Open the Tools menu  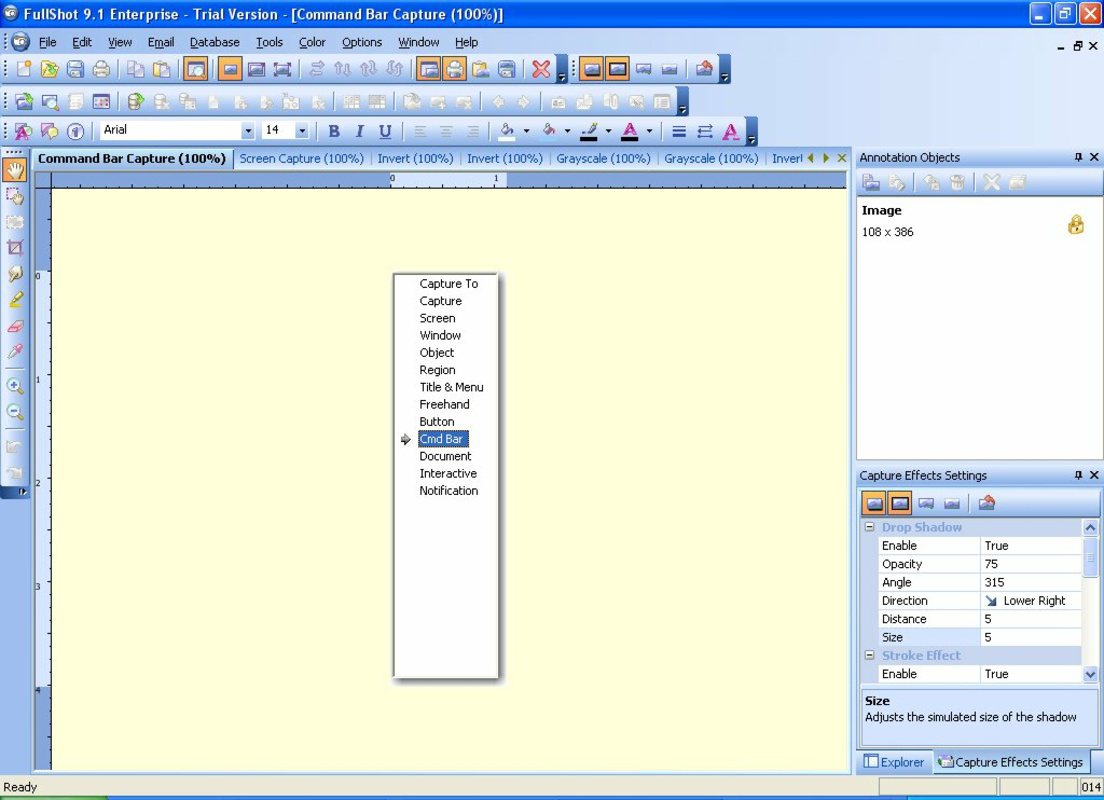click(269, 42)
